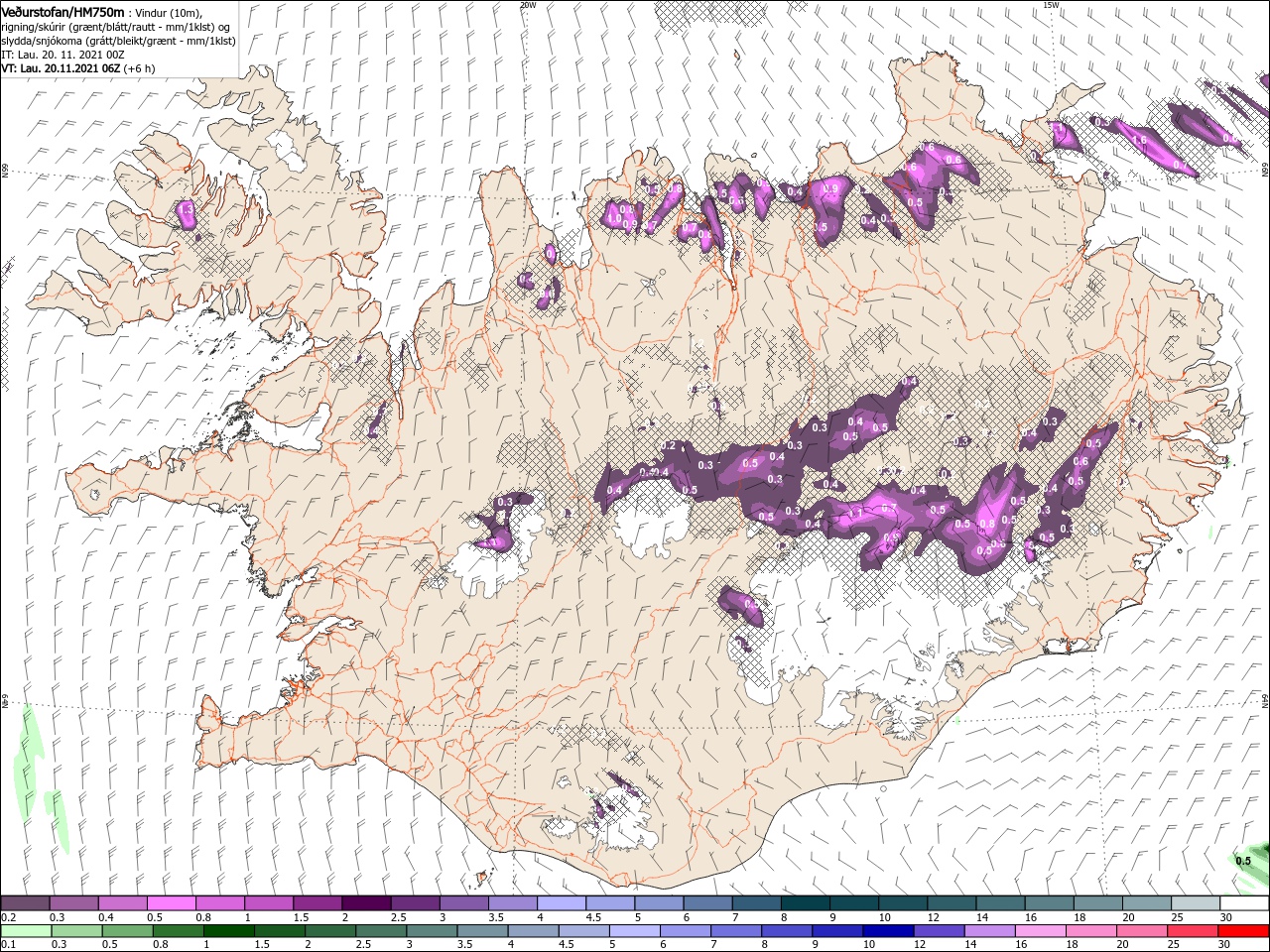1270x952 pixels.
Task: Select the dark teal 8 mm snow swatch
Action: (x=805, y=903)
